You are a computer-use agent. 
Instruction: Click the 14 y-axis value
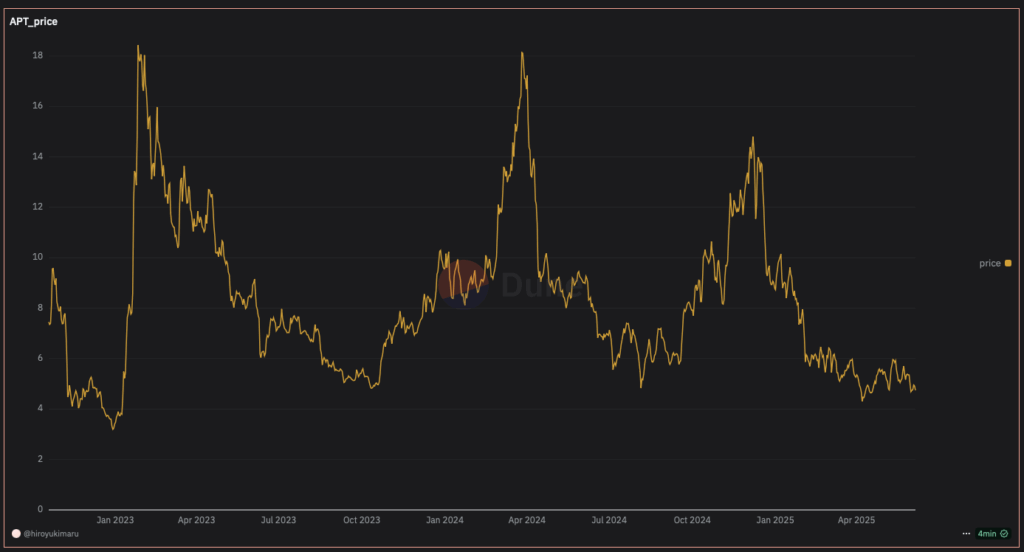point(38,156)
